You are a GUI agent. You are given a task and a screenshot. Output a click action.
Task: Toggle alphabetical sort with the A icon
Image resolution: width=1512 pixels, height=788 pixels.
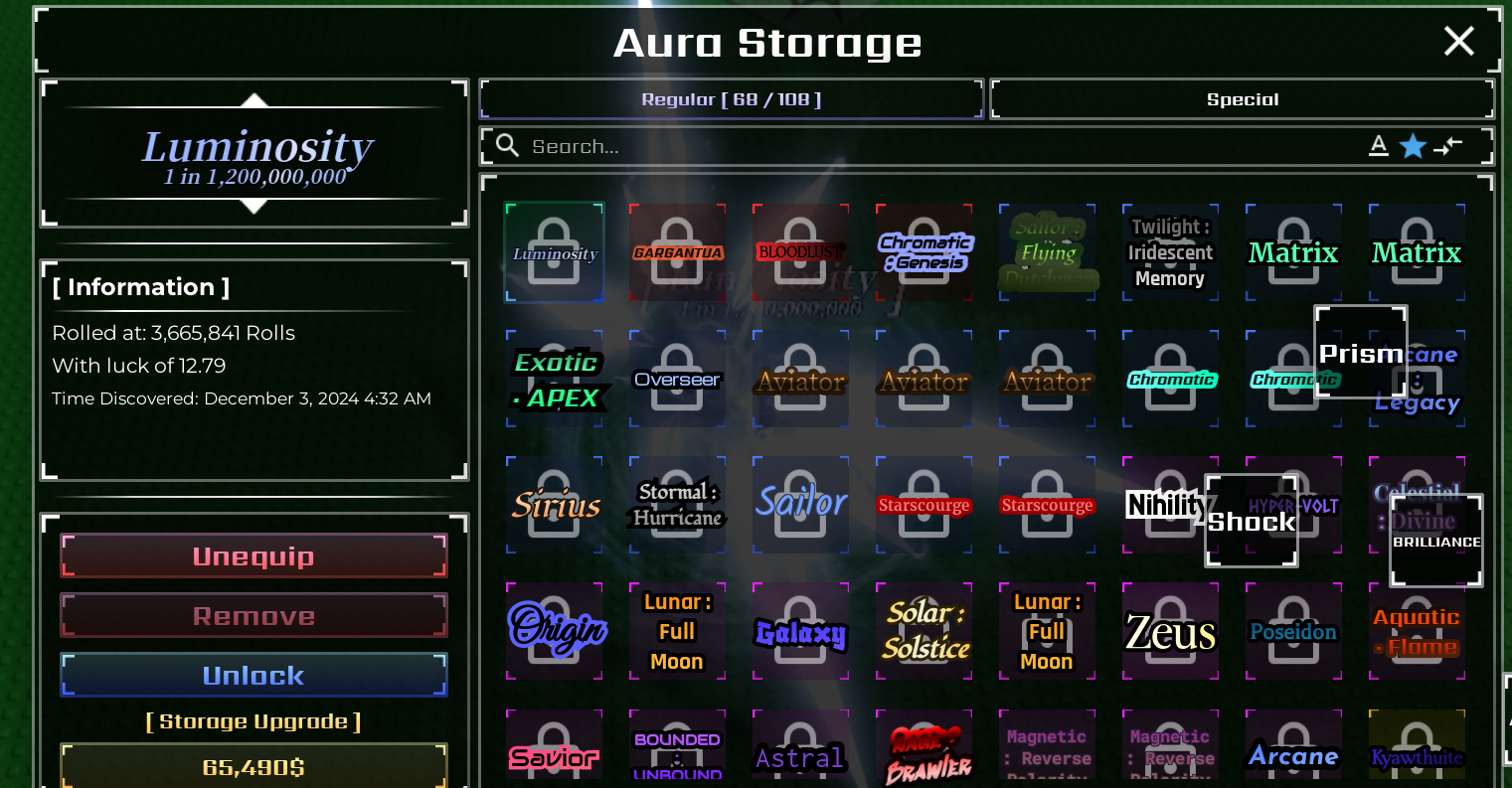[1378, 146]
